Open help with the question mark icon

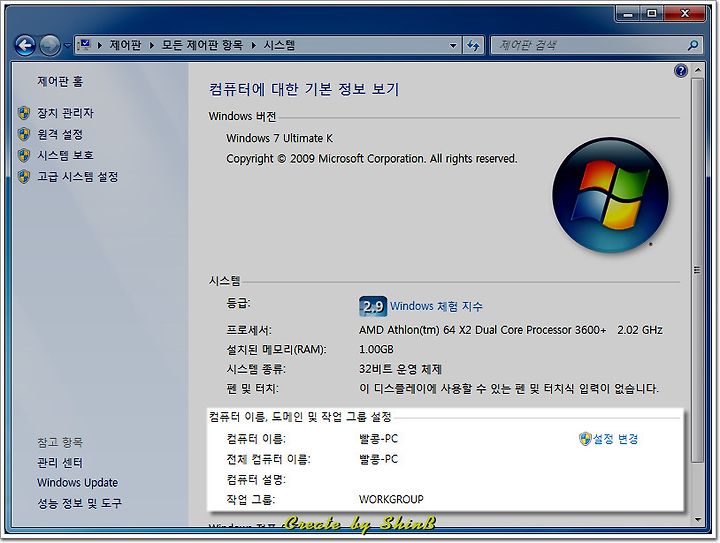pos(681,71)
